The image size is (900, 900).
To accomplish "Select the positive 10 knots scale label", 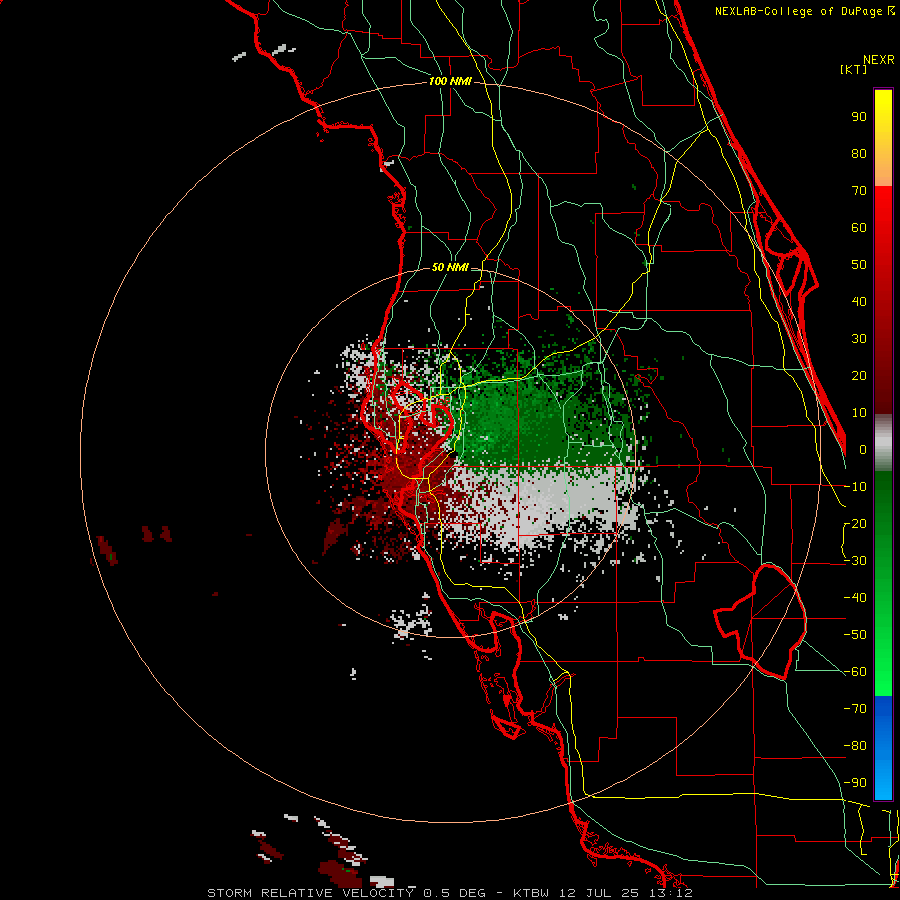I will tap(859, 413).
